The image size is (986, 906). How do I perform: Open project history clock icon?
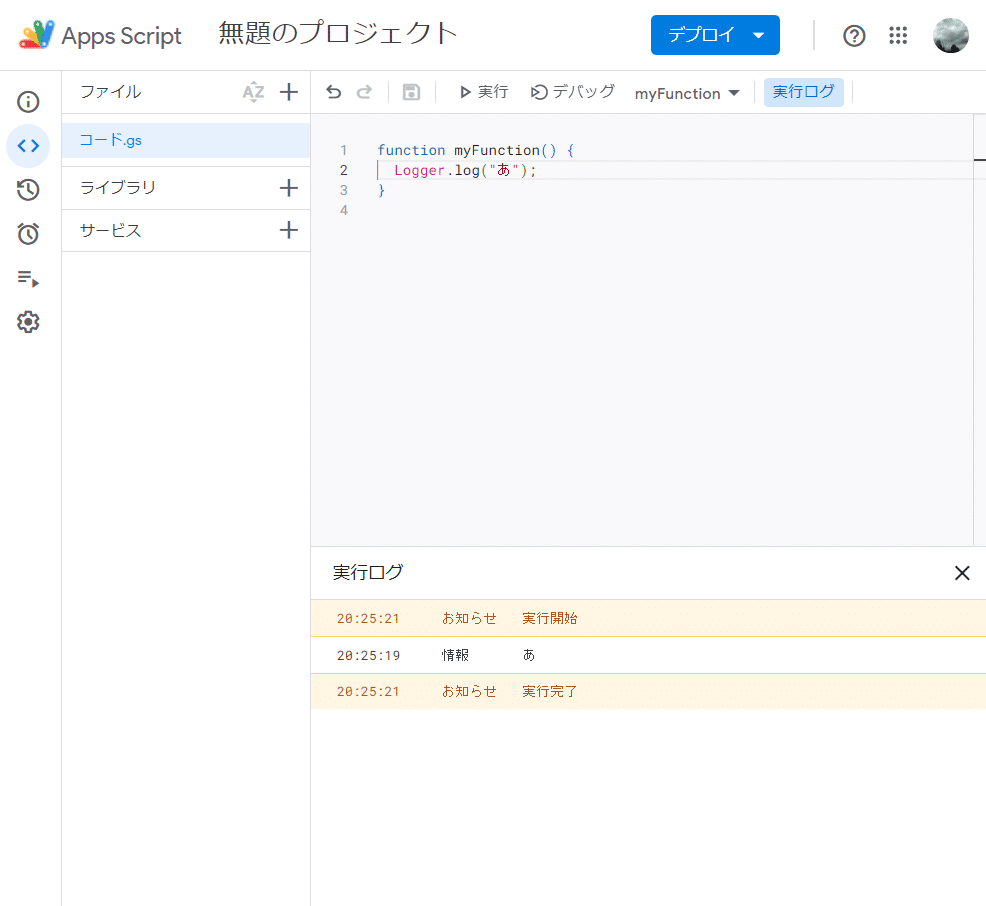28,190
